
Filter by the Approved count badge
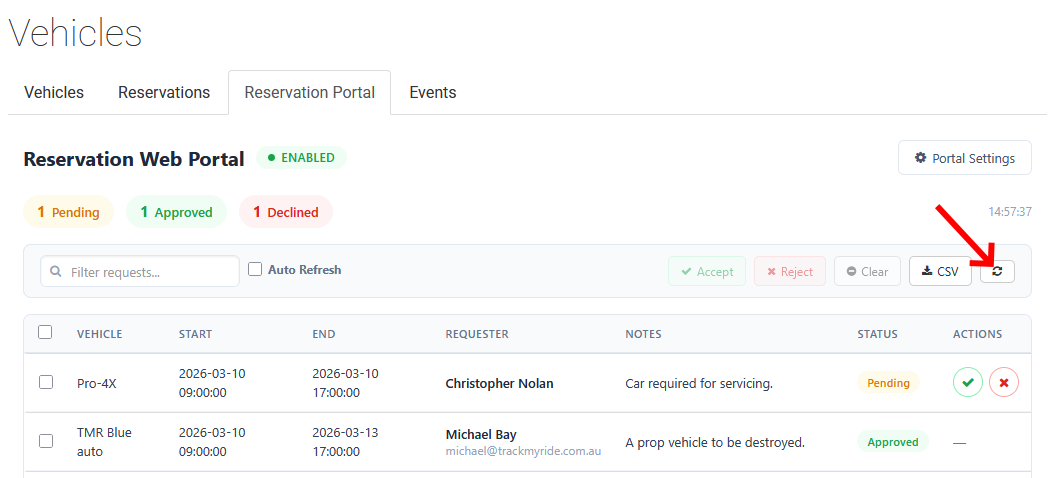[x=176, y=212]
